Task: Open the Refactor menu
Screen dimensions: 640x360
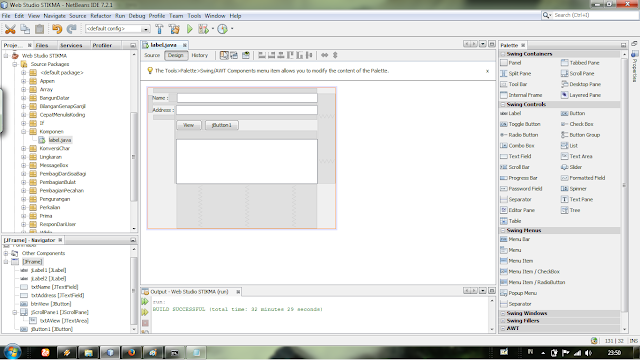Action: tap(101, 16)
